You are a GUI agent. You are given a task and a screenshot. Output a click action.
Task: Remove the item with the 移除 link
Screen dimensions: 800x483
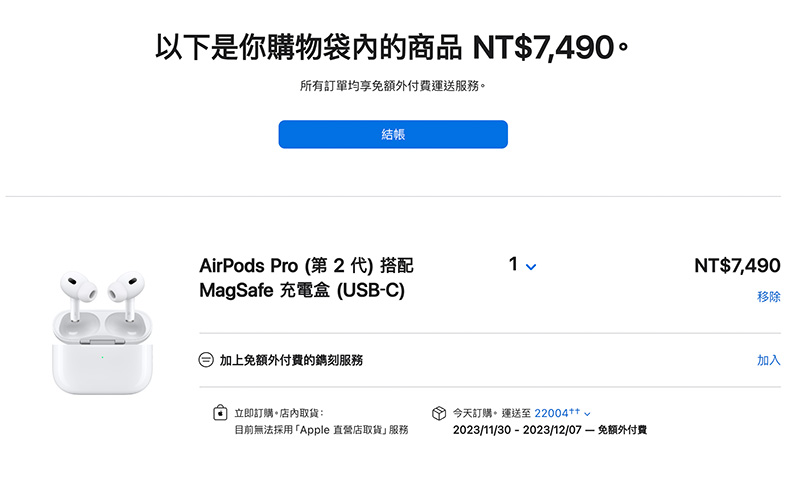click(768, 296)
